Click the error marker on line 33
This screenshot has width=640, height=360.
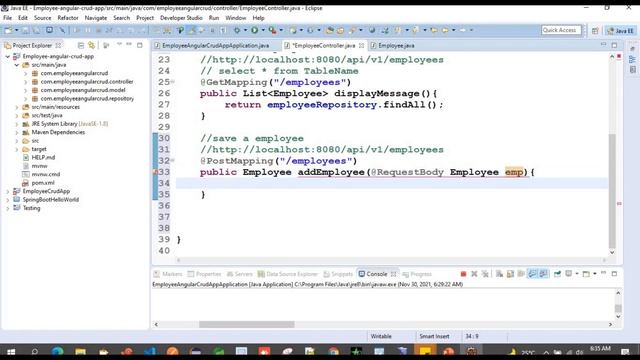click(x=155, y=172)
